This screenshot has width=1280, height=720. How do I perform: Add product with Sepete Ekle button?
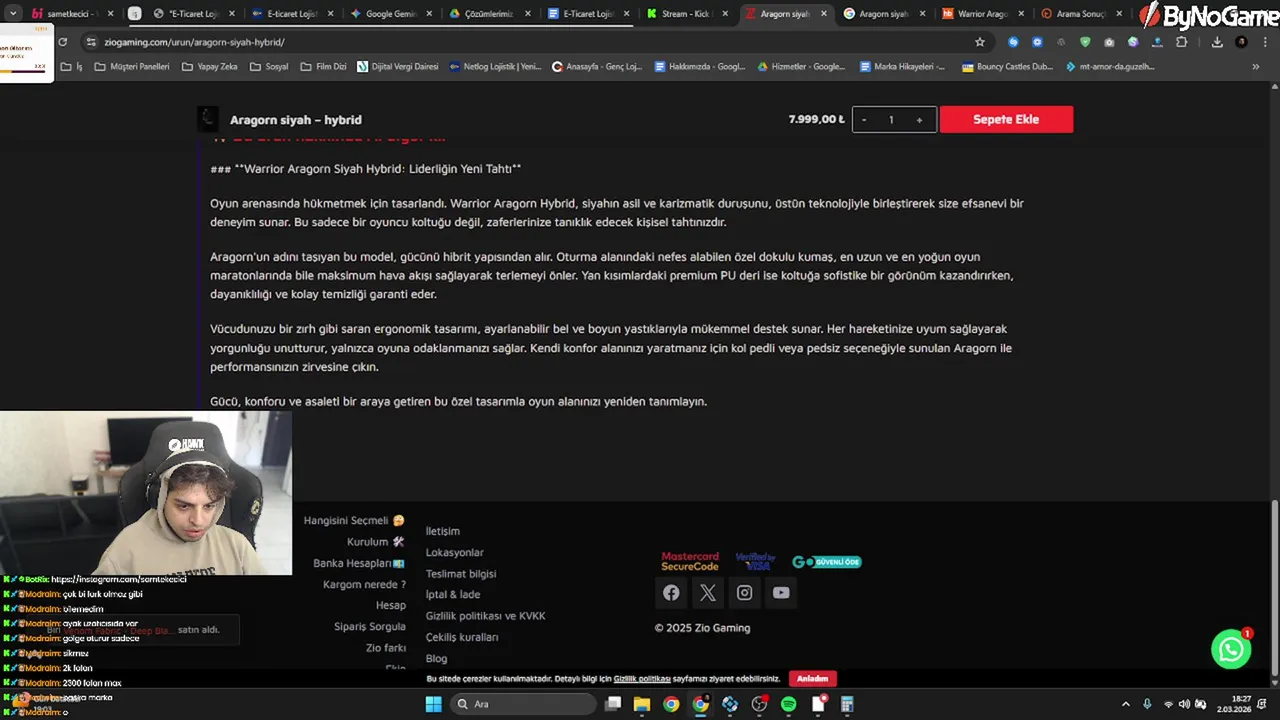coord(1006,119)
